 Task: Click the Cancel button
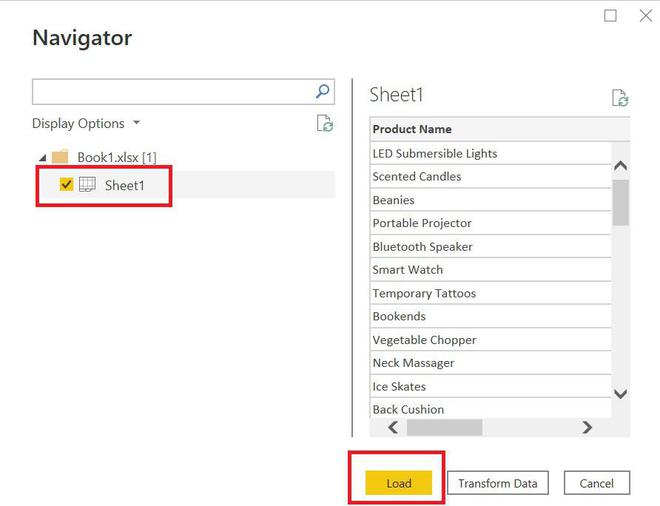[596, 484]
